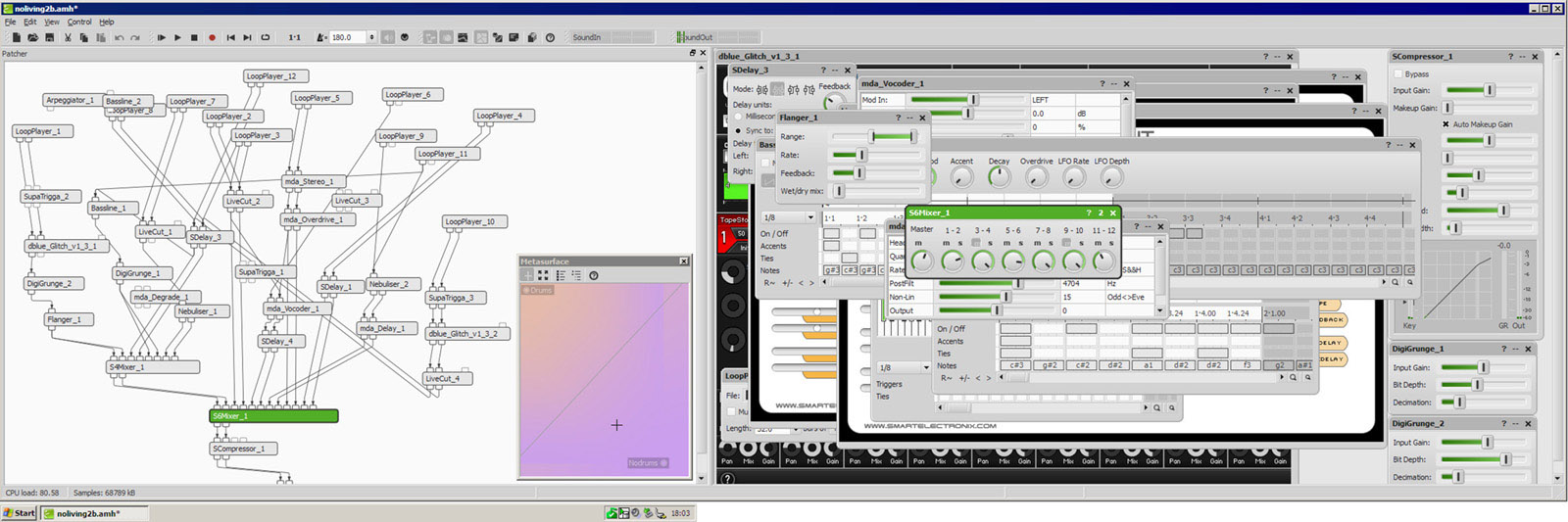The image size is (1568, 522).
Task: Open help for S6Mixer_1 window
Action: (1089, 213)
